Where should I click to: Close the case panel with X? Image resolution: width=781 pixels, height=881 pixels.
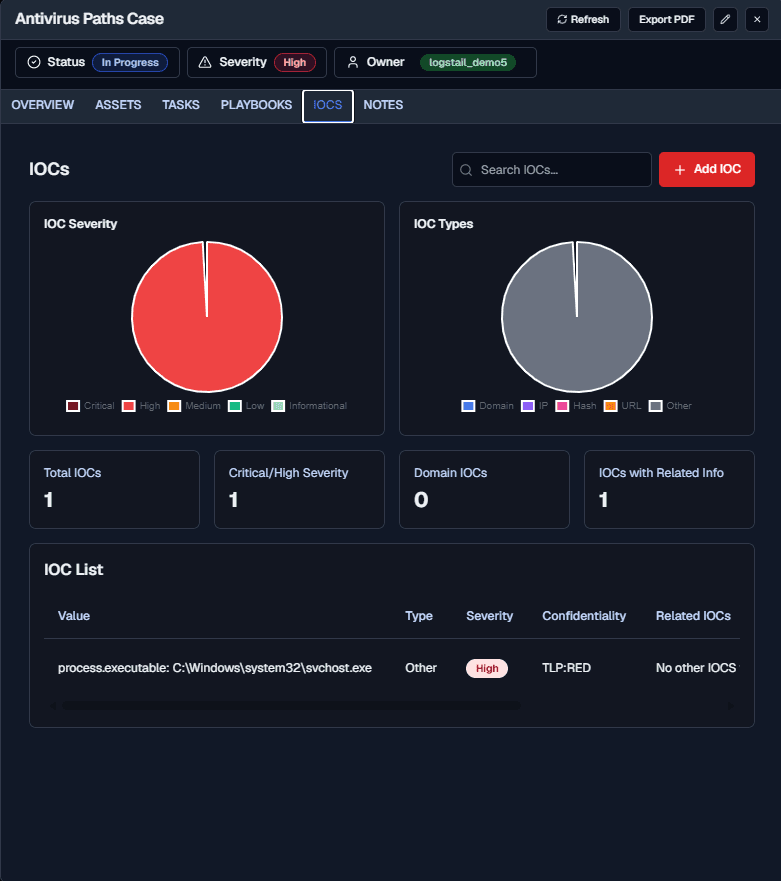[757, 20]
